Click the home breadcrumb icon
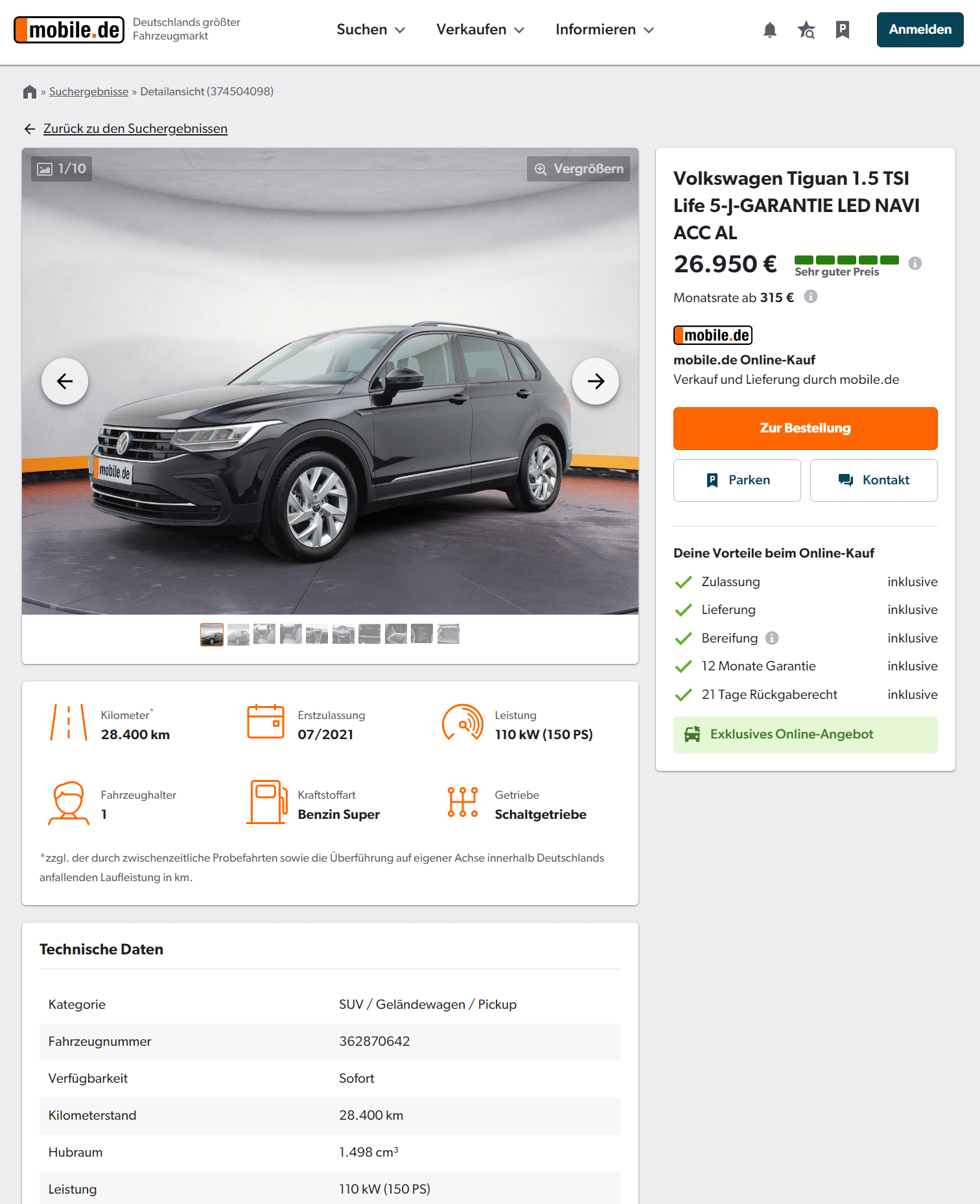 tap(29, 91)
